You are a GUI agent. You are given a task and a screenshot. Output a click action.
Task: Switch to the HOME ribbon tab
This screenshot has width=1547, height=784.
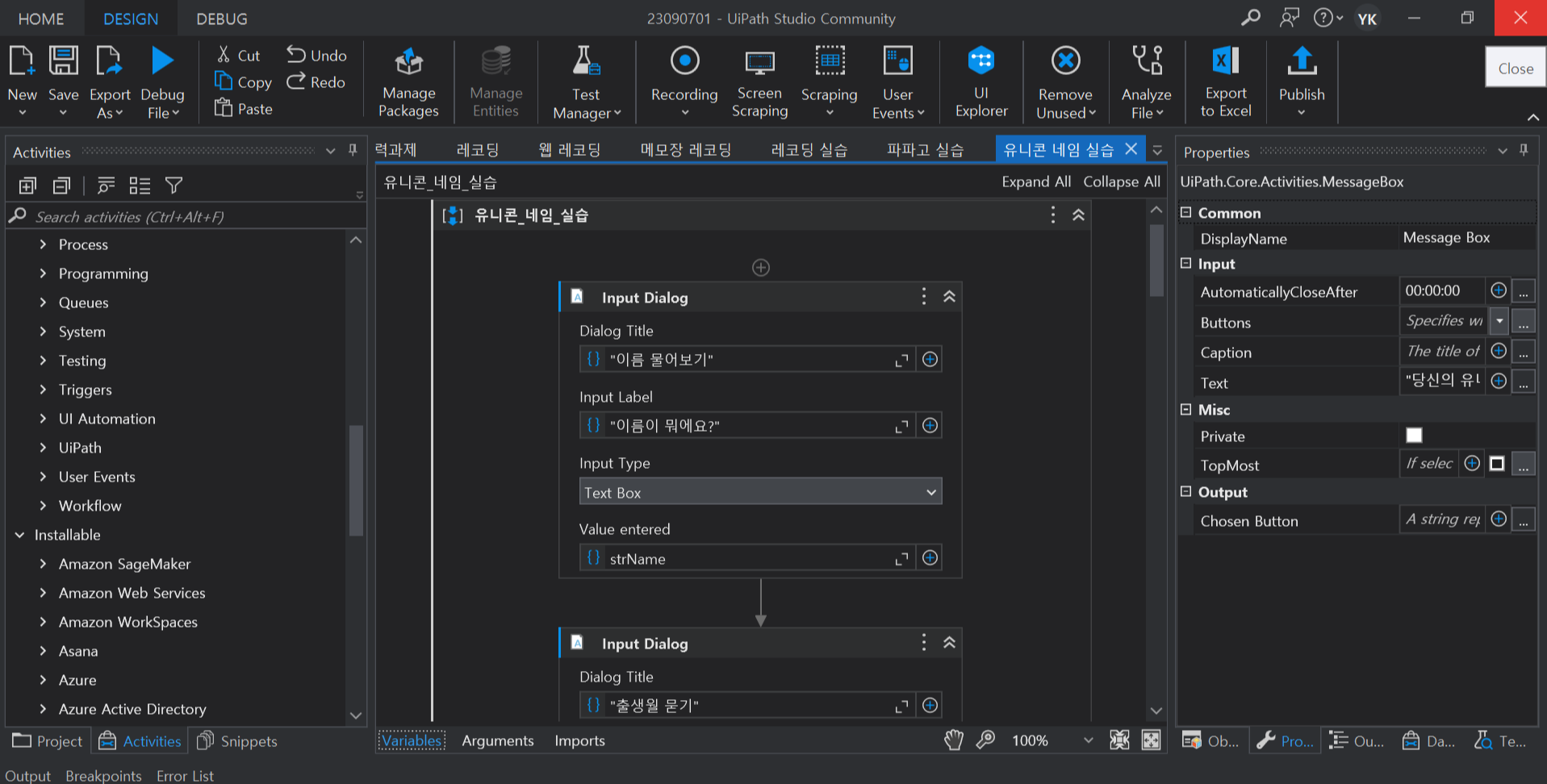[x=41, y=19]
